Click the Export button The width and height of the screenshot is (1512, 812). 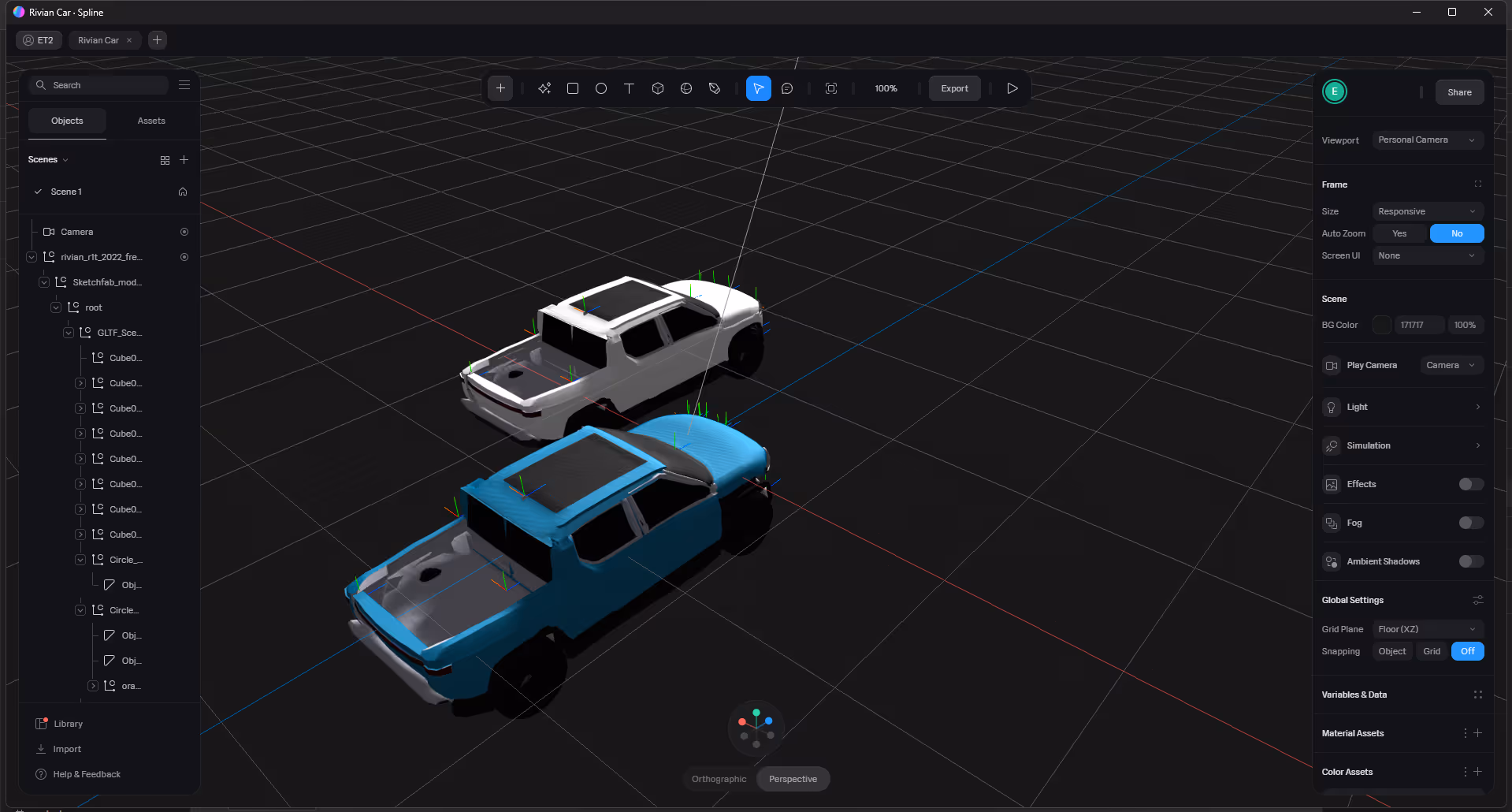(x=954, y=88)
